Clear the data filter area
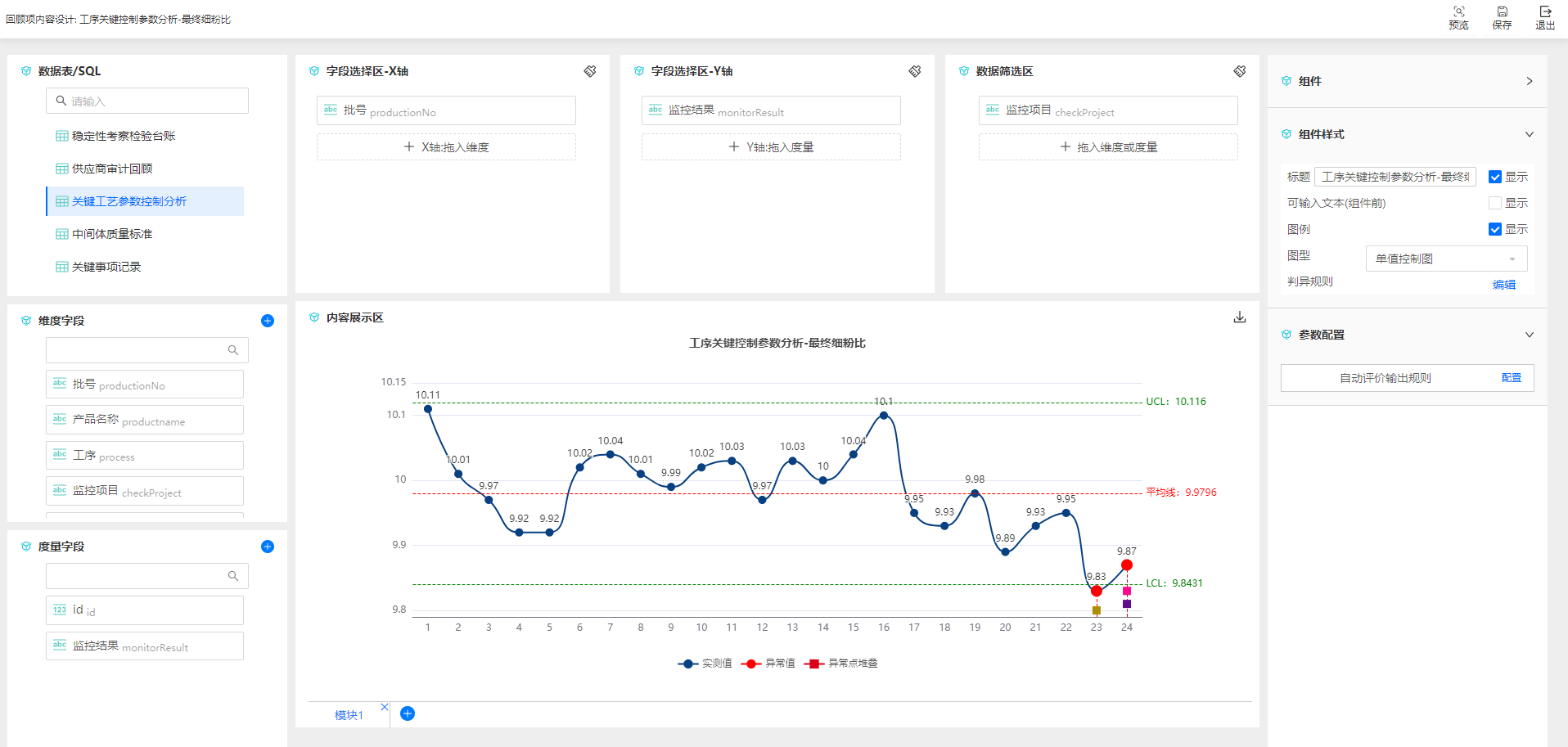 pyautogui.click(x=1239, y=72)
